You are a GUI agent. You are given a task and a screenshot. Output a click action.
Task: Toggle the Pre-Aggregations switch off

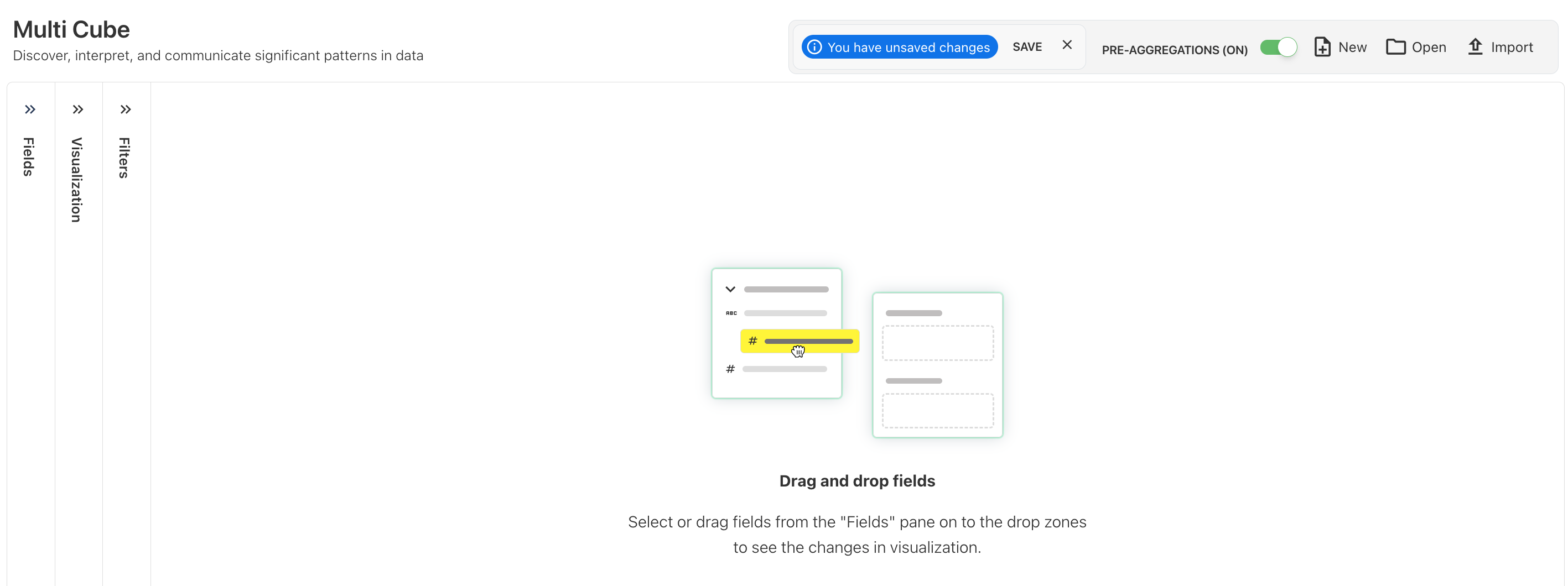[1278, 47]
